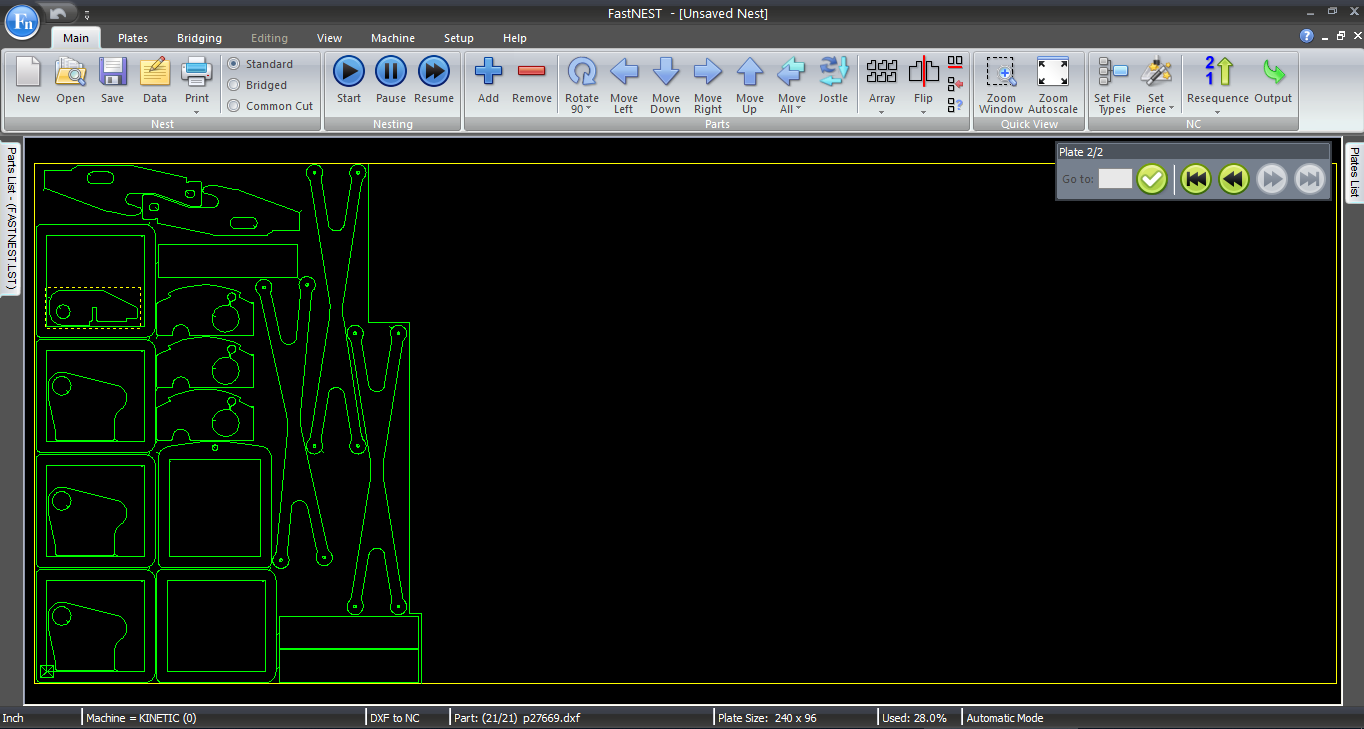Click the small parts icon with red underline
Image resolution: width=1364 pixels, height=729 pixels.
[955, 64]
